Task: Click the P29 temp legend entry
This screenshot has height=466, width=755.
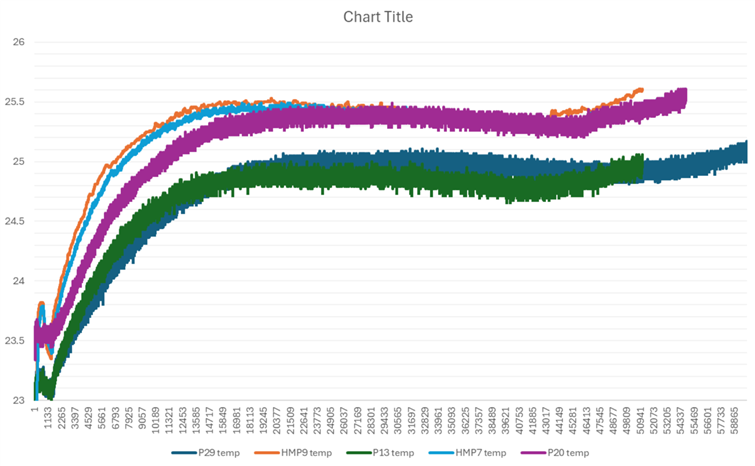Action: [206, 453]
